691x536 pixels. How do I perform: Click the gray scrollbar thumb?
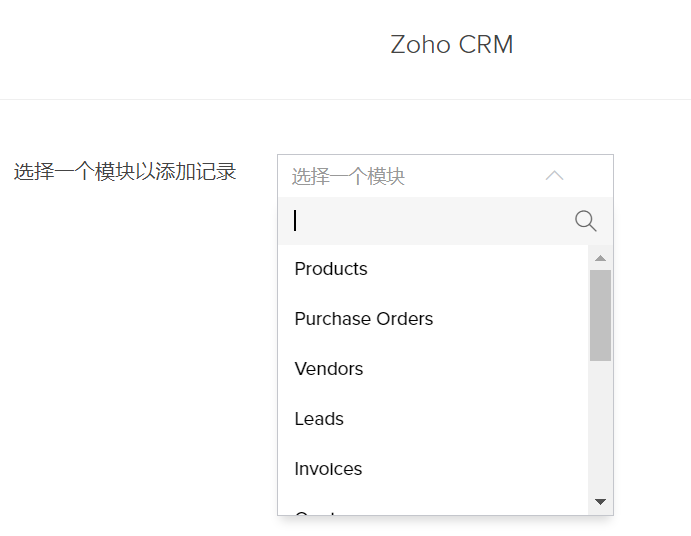coord(600,315)
